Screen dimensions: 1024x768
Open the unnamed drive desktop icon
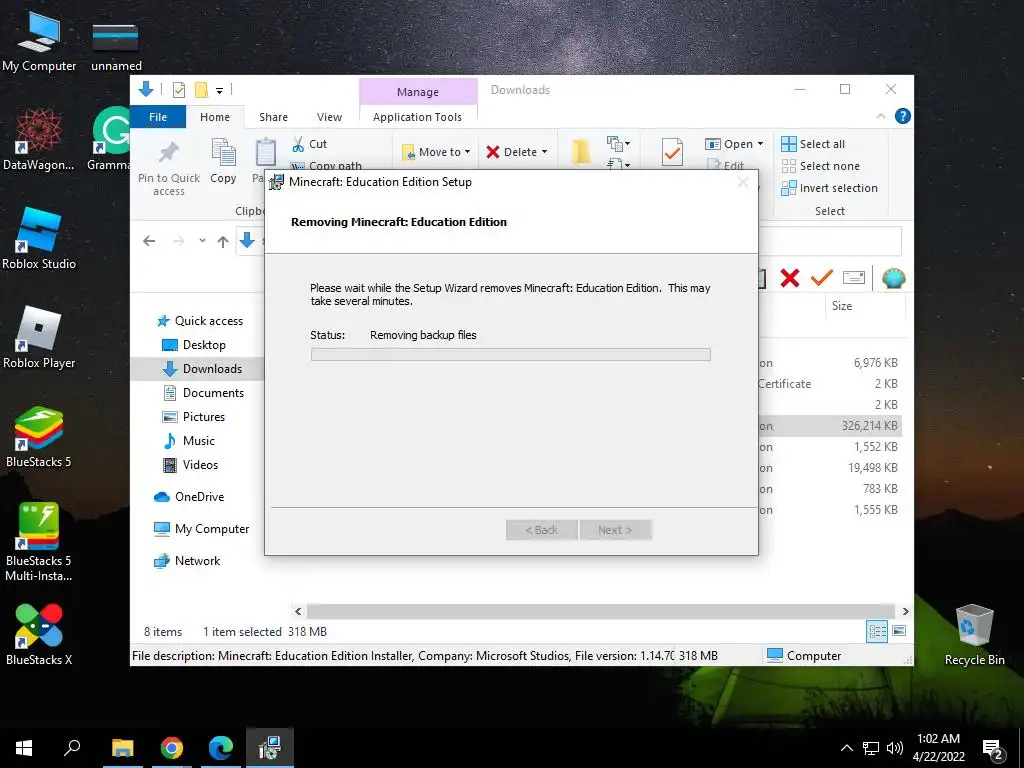(116, 44)
